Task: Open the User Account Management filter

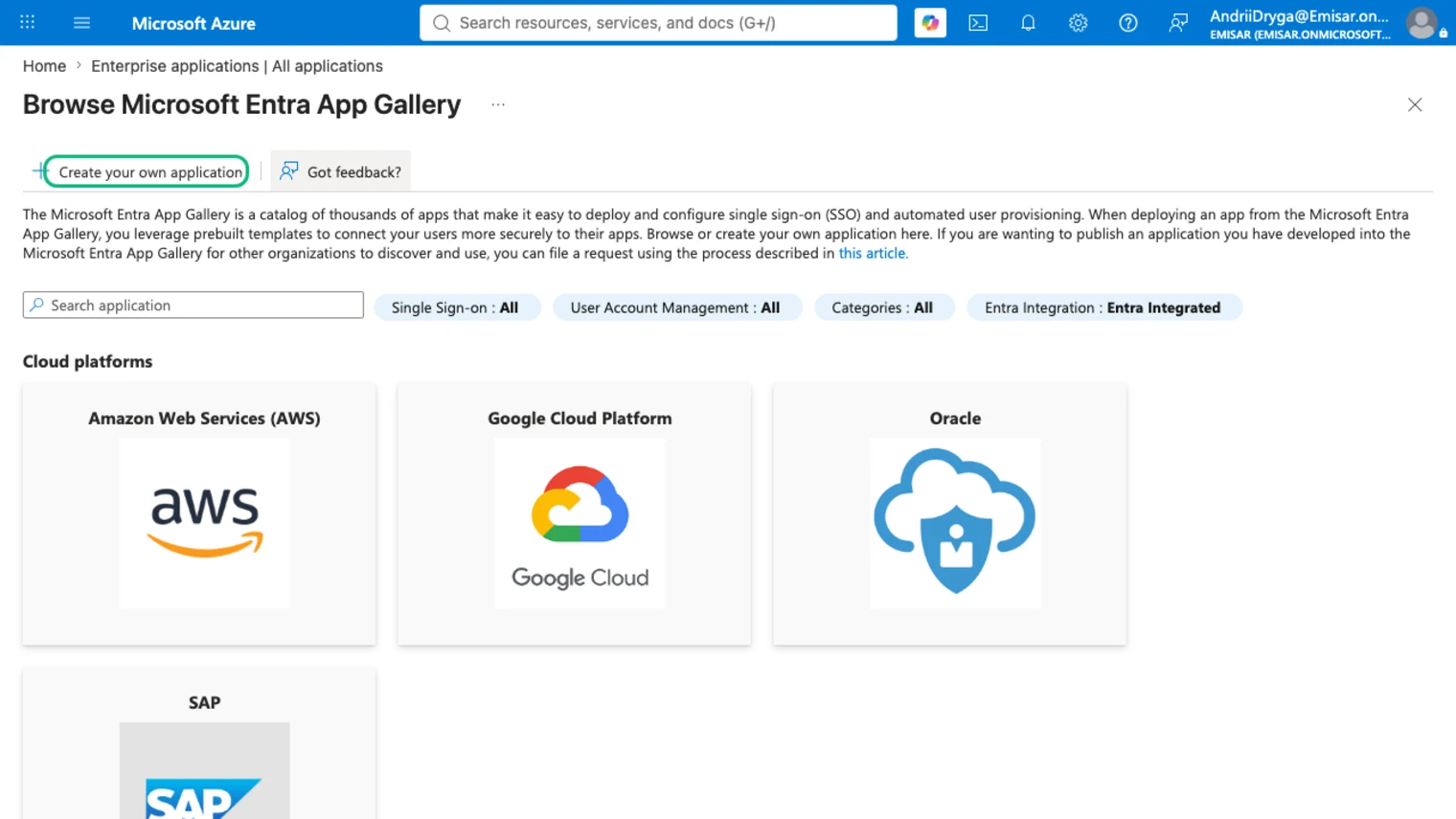Action: pyautogui.click(x=675, y=307)
